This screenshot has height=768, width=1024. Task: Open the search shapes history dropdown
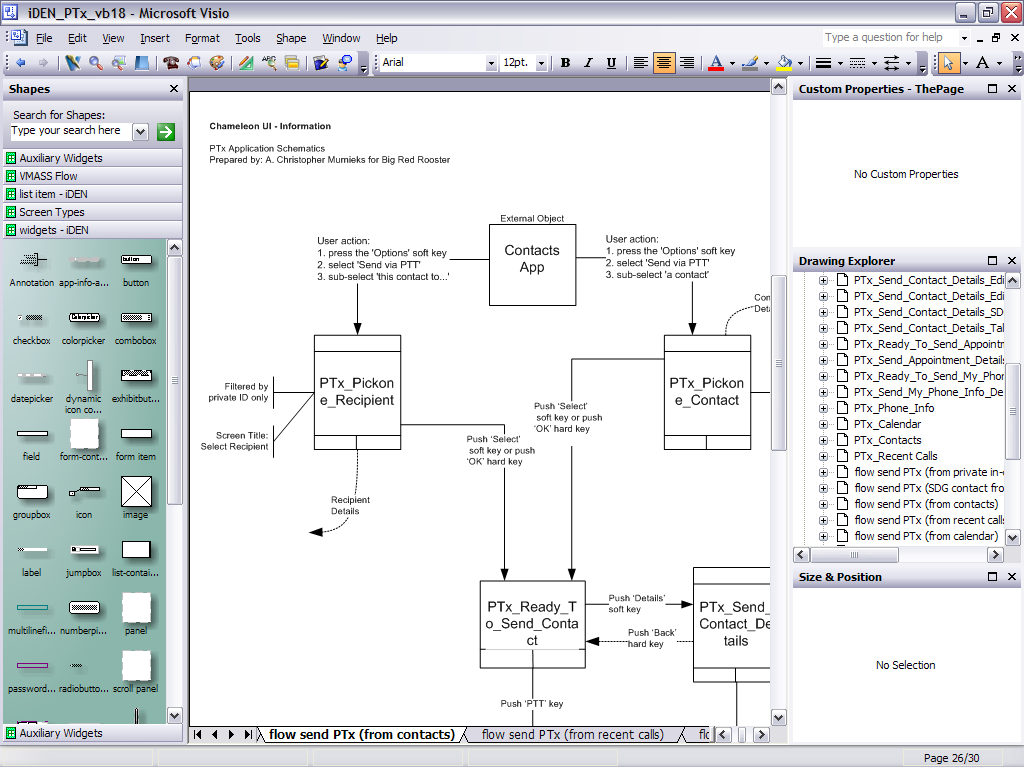point(140,132)
